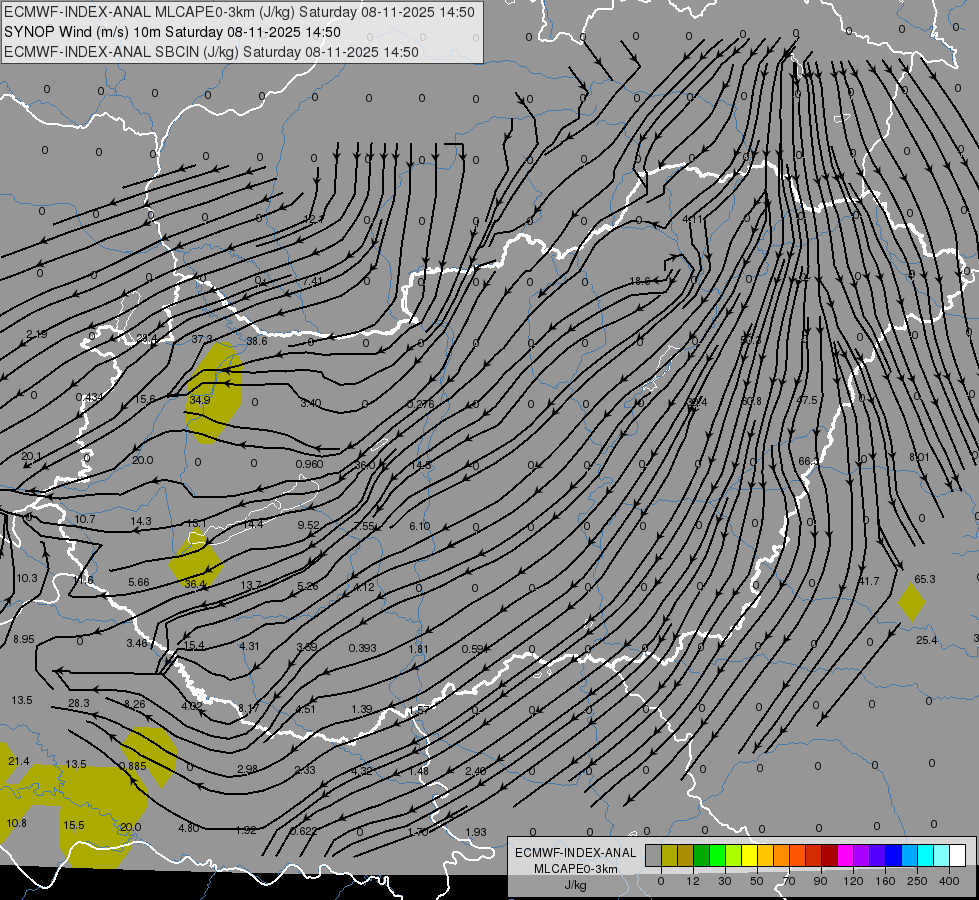Click the pure blue swatch after 160
979x900 pixels.
coord(893,856)
